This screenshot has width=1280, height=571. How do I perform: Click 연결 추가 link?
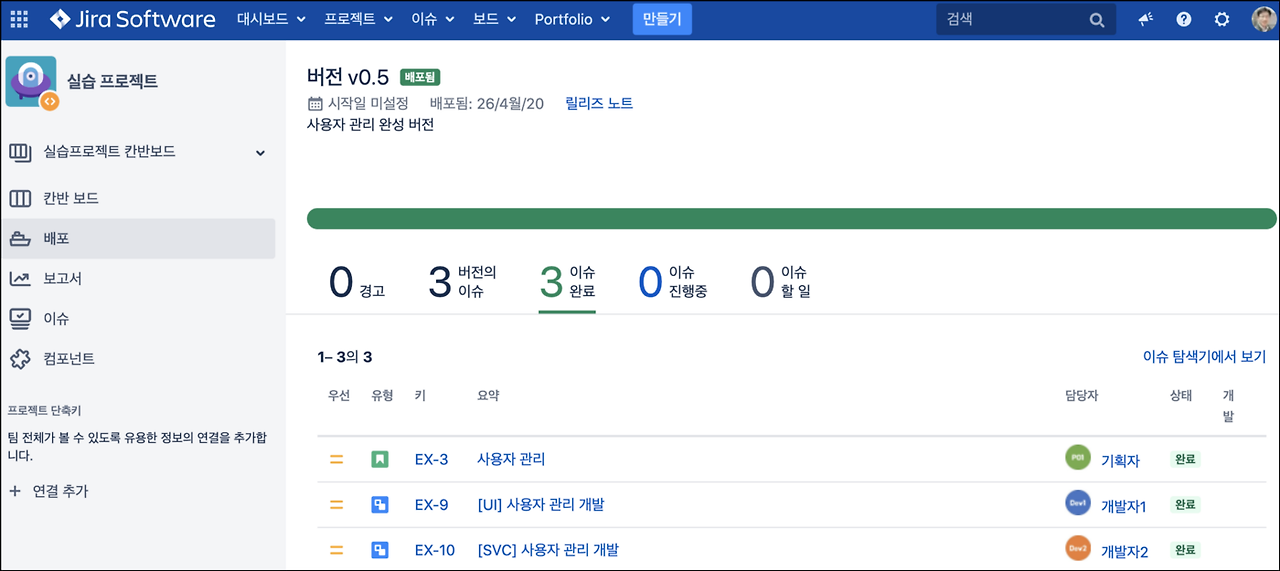click(x=60, y=491)
